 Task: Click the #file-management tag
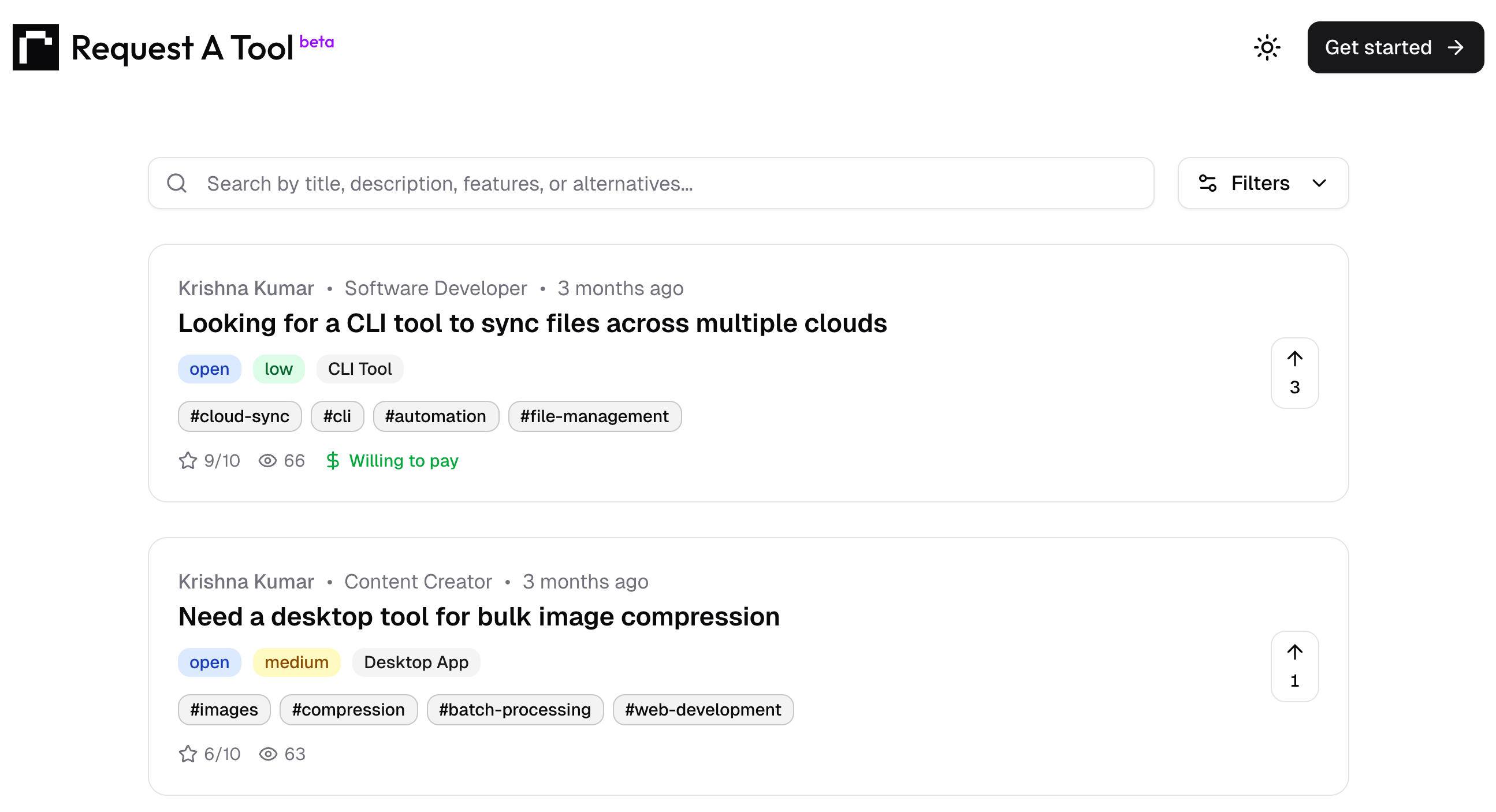pyautogui.click(x=594, y=416)
